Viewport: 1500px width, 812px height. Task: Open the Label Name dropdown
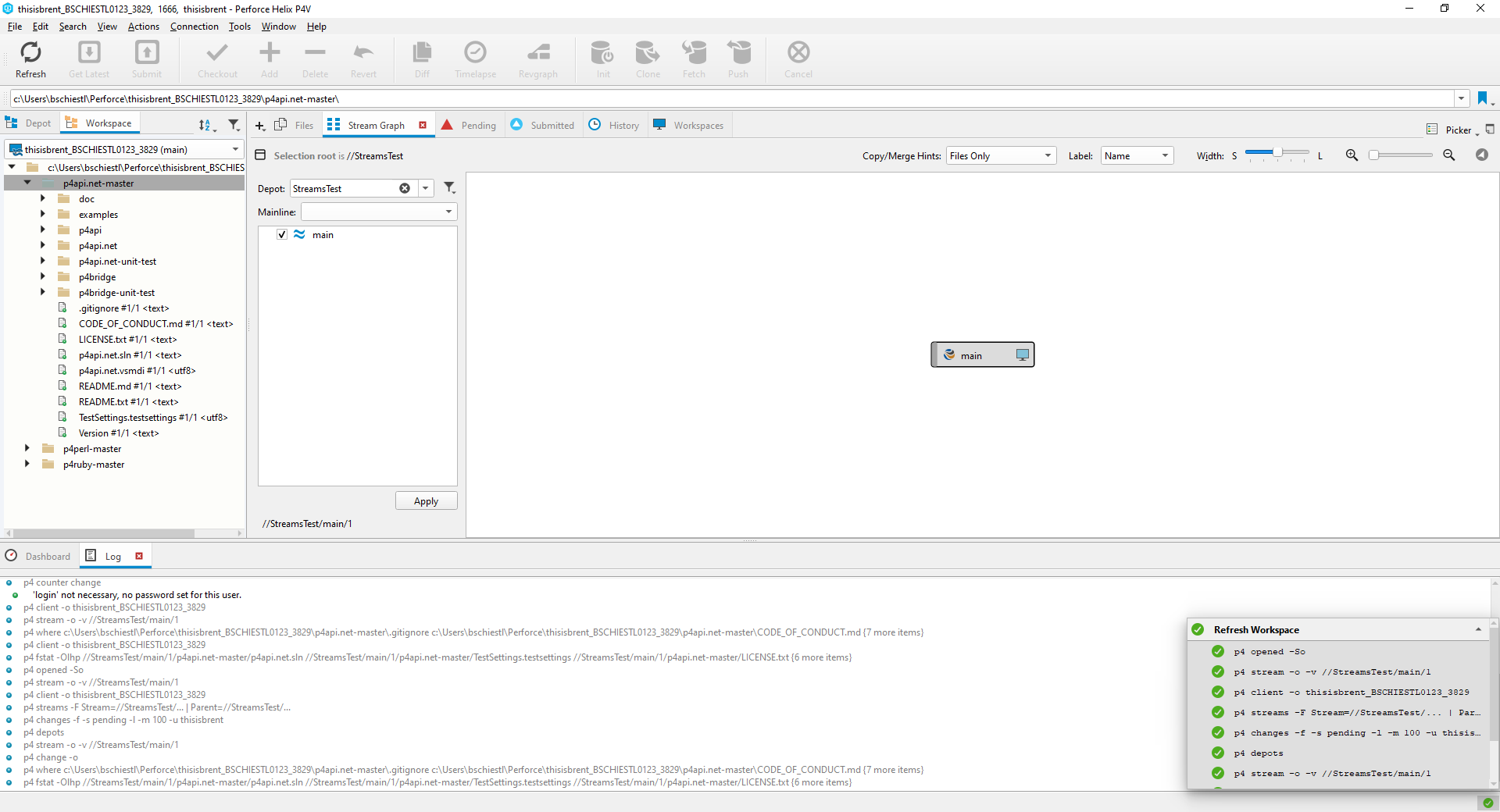pos(1137,155)
